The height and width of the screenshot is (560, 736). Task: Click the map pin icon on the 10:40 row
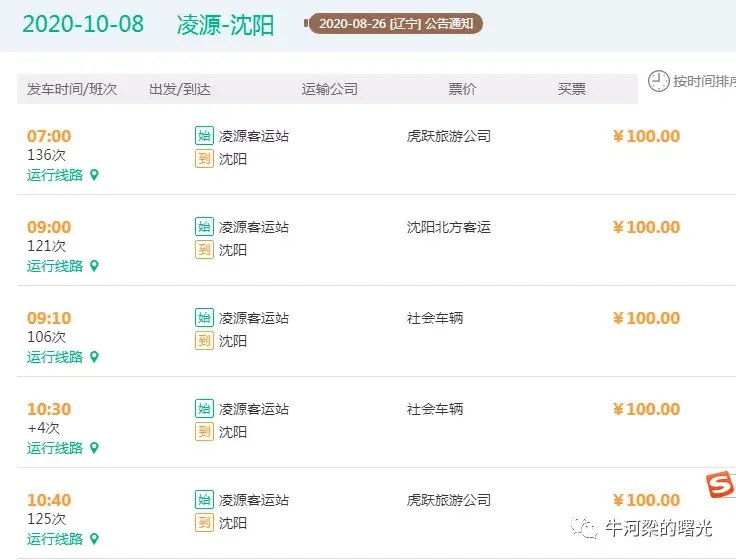[x=94, y=539]
